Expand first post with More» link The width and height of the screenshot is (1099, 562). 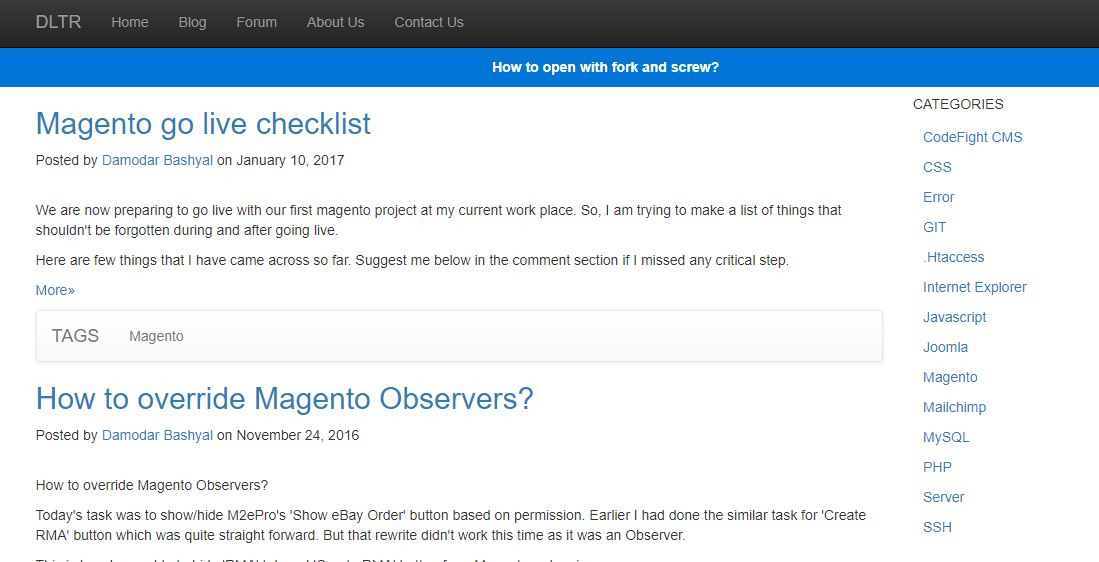tap(55, 290)
